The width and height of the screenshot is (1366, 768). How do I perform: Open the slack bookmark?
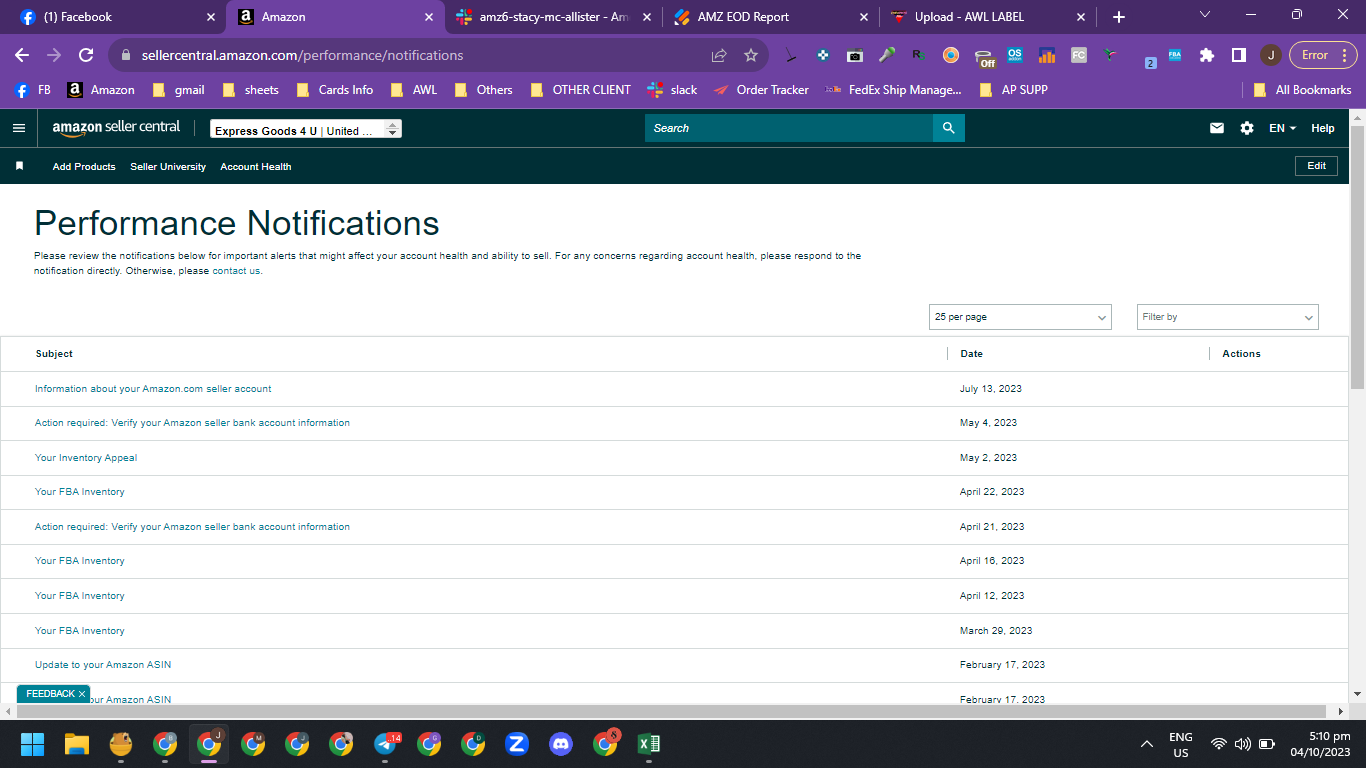(x=673, y=90)
